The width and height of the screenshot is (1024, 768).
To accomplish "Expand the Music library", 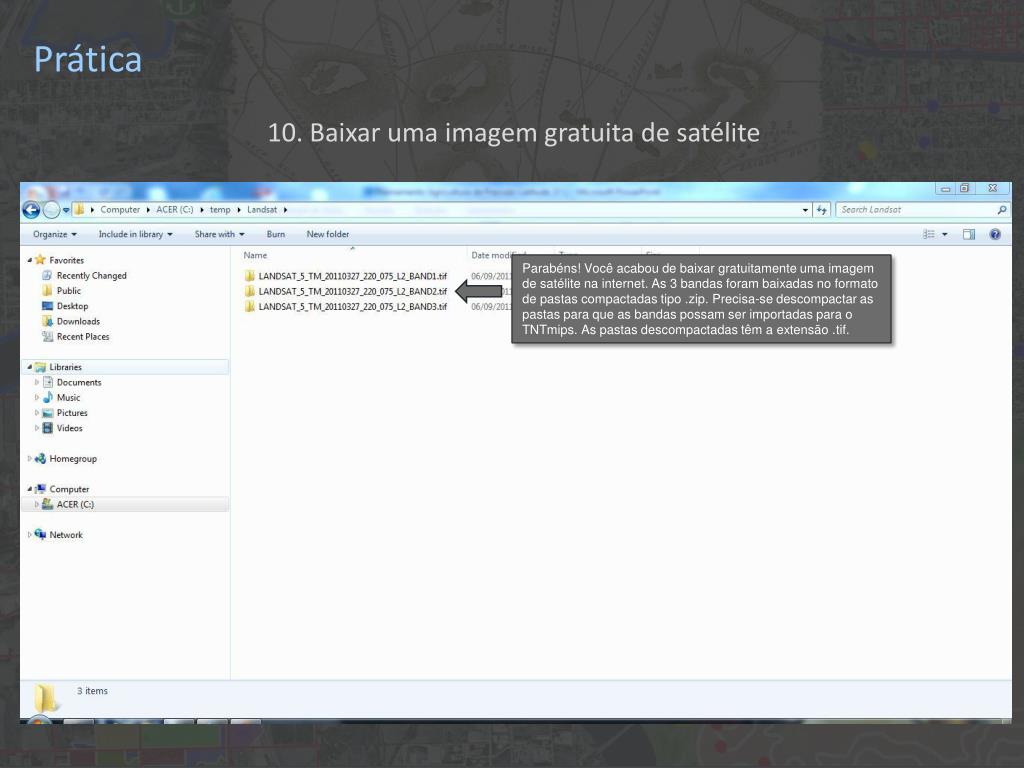I will click(37, 397).
